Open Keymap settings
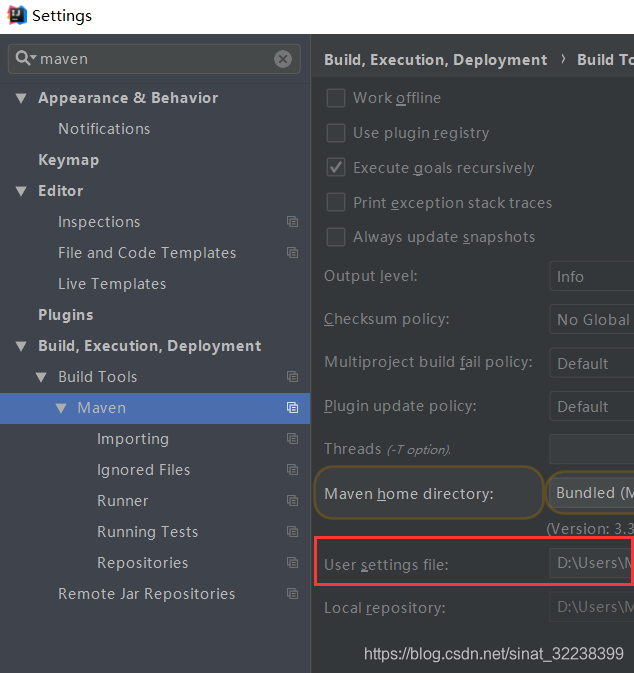Image resolution: width=634 pixels, height=673 pixels. 69,160
